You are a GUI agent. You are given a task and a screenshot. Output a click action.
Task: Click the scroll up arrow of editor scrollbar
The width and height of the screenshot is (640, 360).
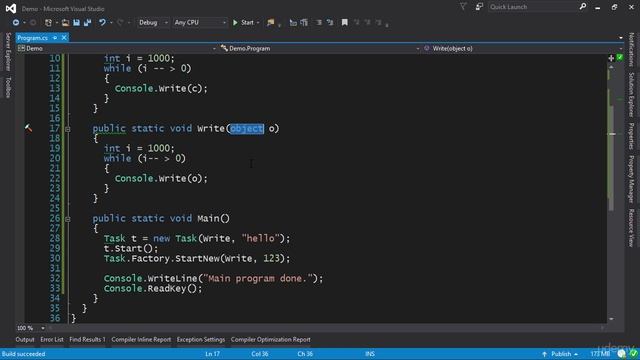tap(611, 67)
